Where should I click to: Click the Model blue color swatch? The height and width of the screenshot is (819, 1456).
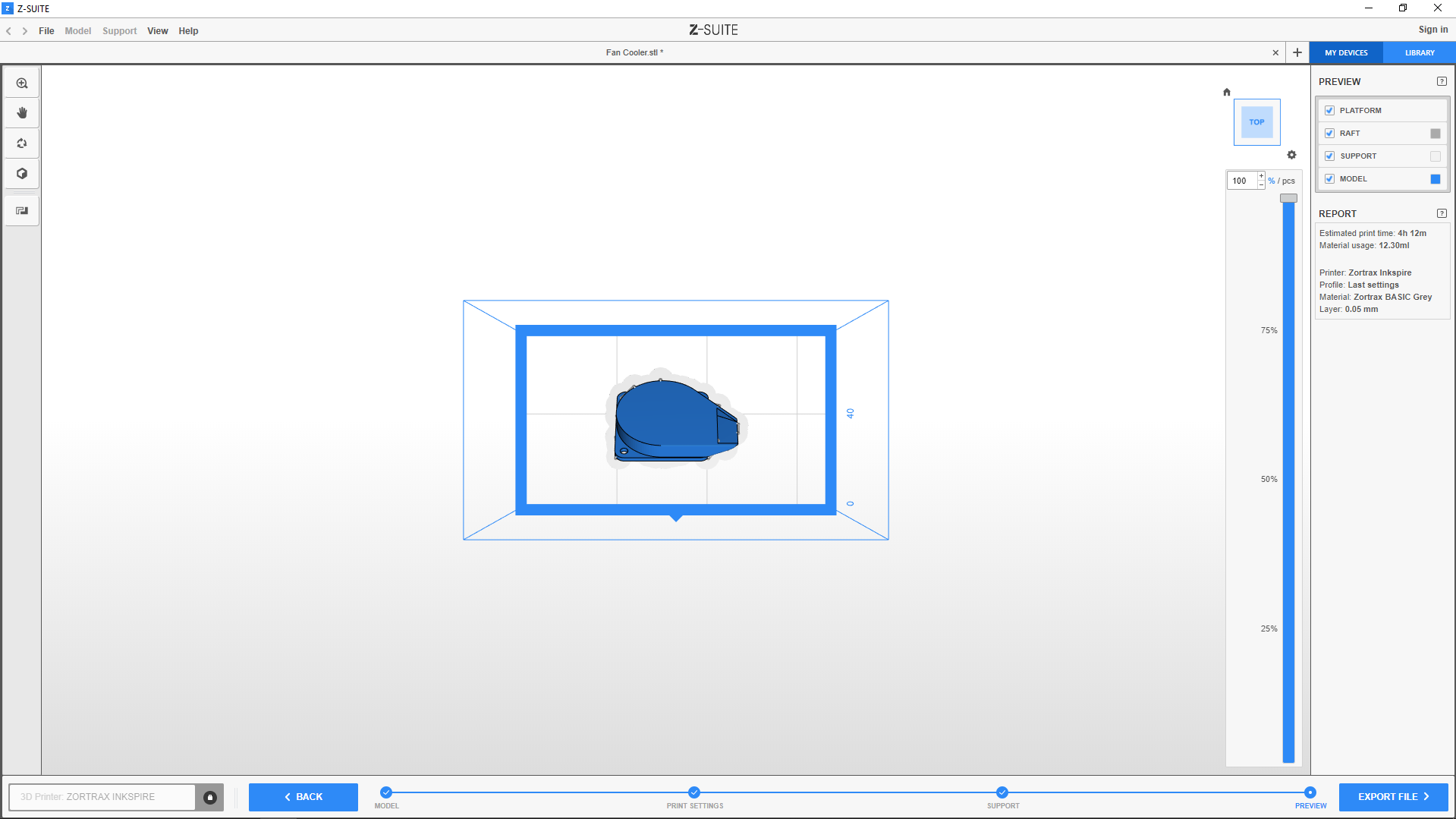(x=1435, y=179)
